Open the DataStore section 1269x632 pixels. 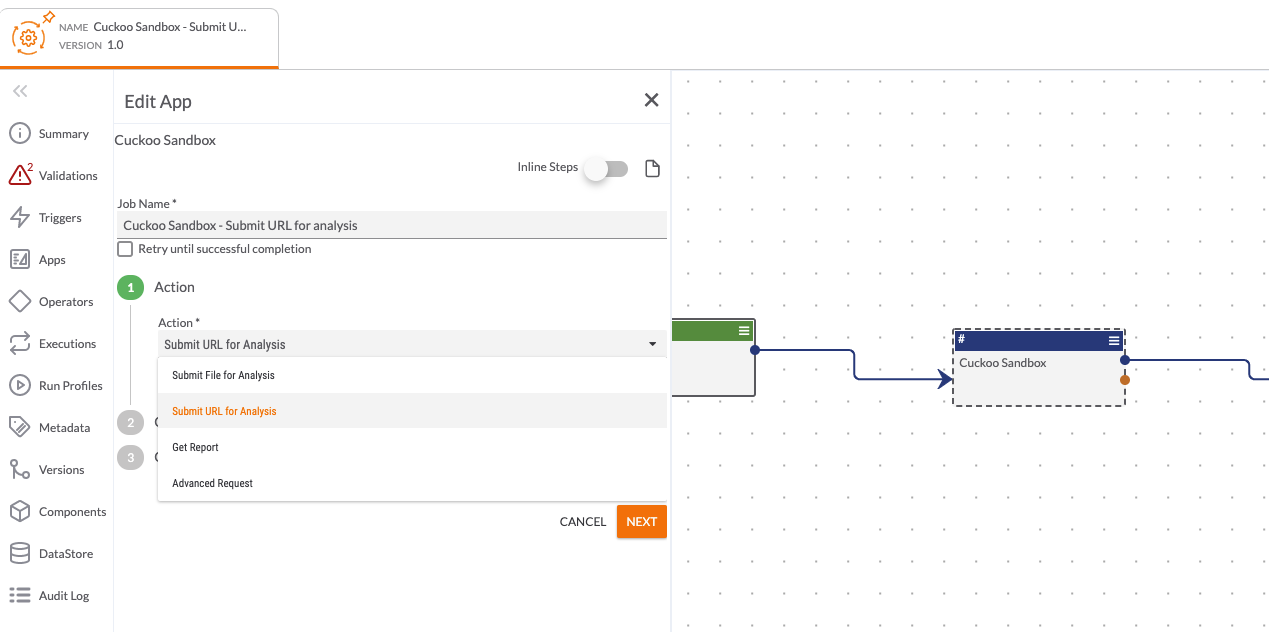click(x=66, y=554)
